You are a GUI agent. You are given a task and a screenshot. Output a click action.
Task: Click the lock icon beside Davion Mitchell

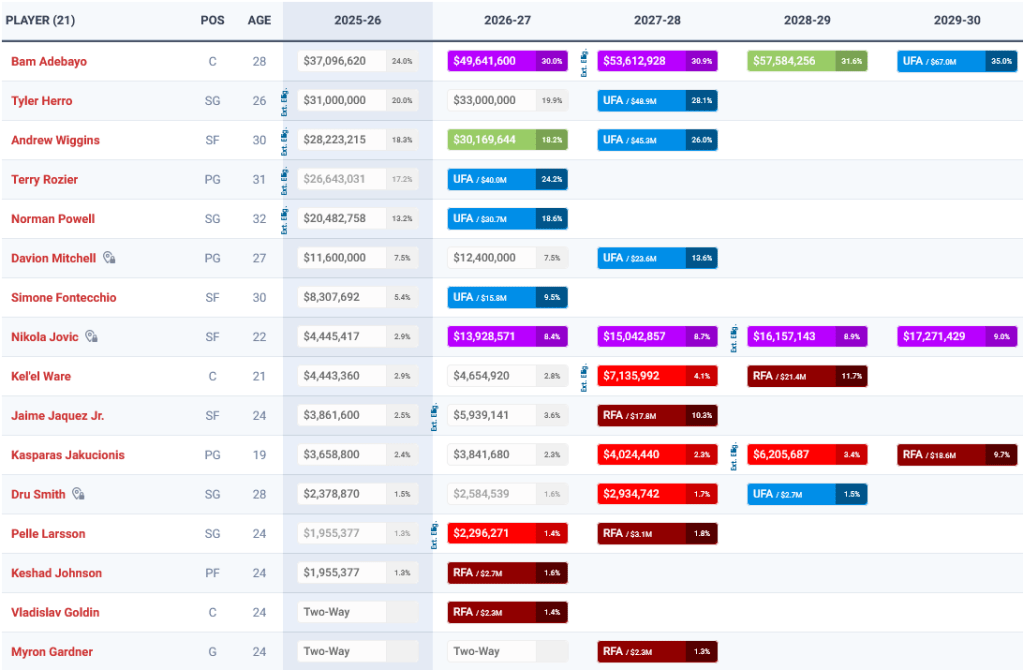(x=109, y=258)
